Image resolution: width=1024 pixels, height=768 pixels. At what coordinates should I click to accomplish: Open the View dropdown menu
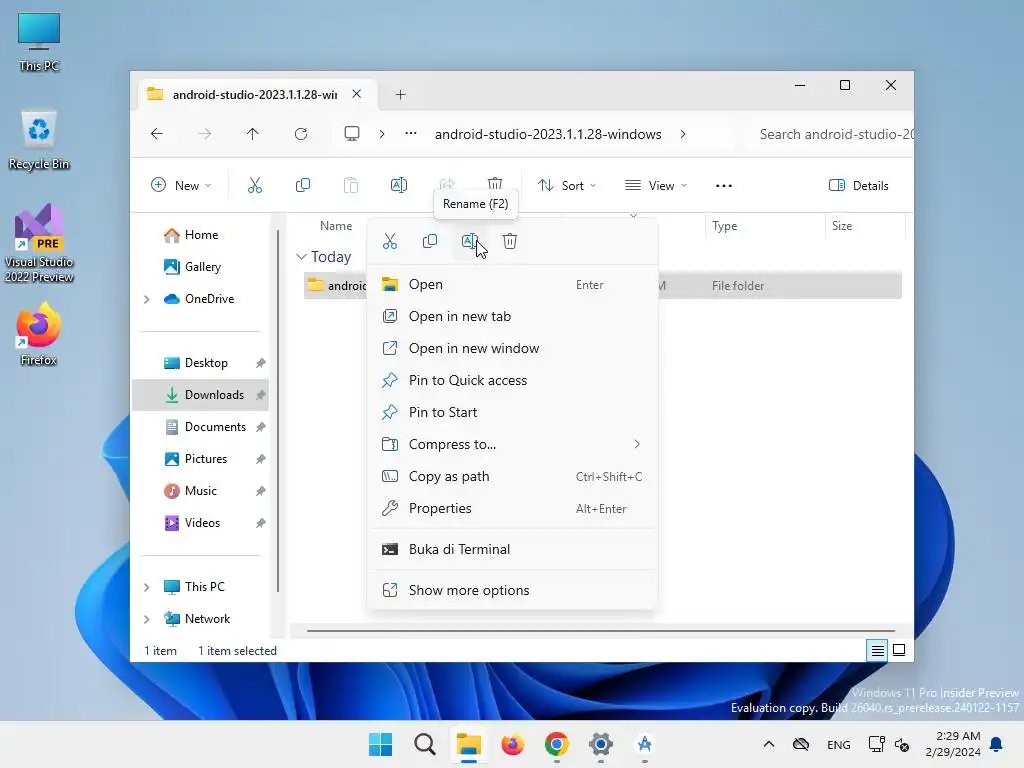pos(656,185)
